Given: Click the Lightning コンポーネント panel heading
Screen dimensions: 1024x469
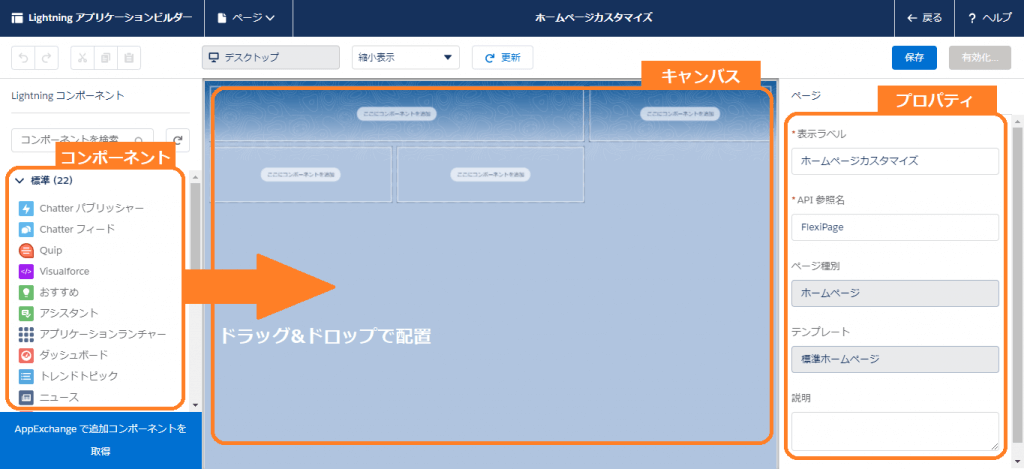Looking at the screenshot, I should [x=68, y=95].
